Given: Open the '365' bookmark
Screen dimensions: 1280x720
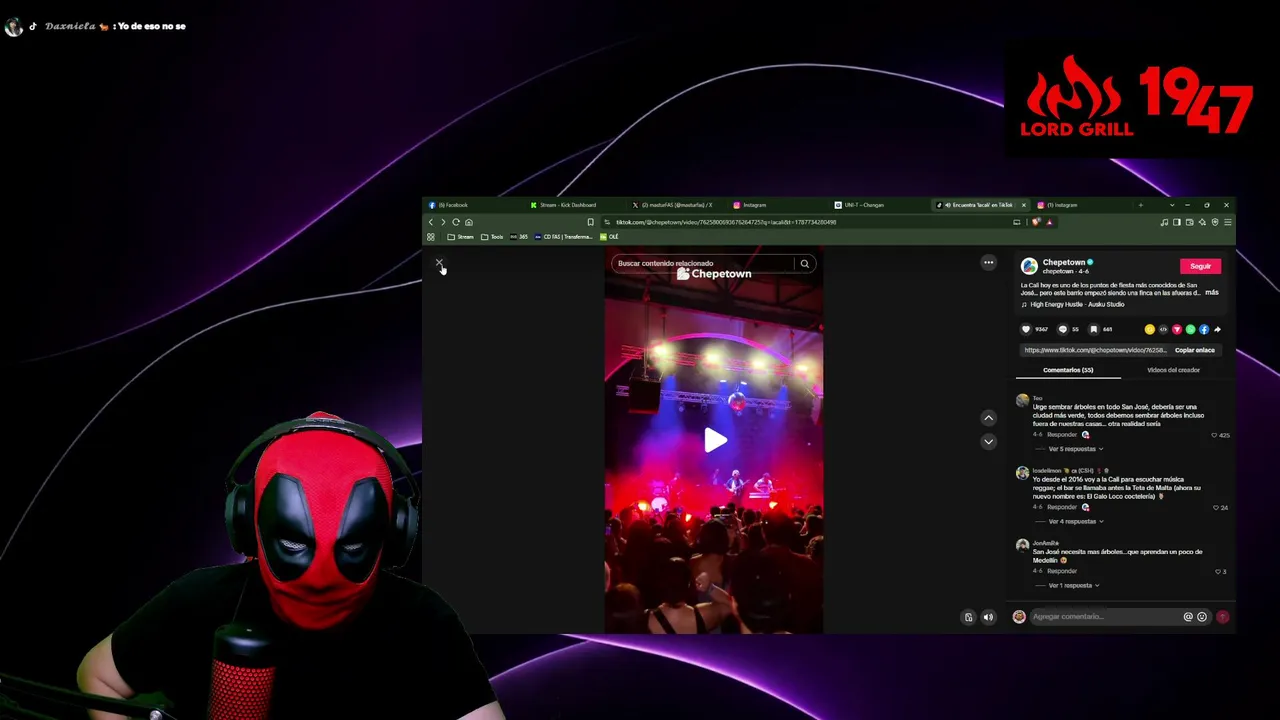Looking at the screenshot, I should 519,237.
